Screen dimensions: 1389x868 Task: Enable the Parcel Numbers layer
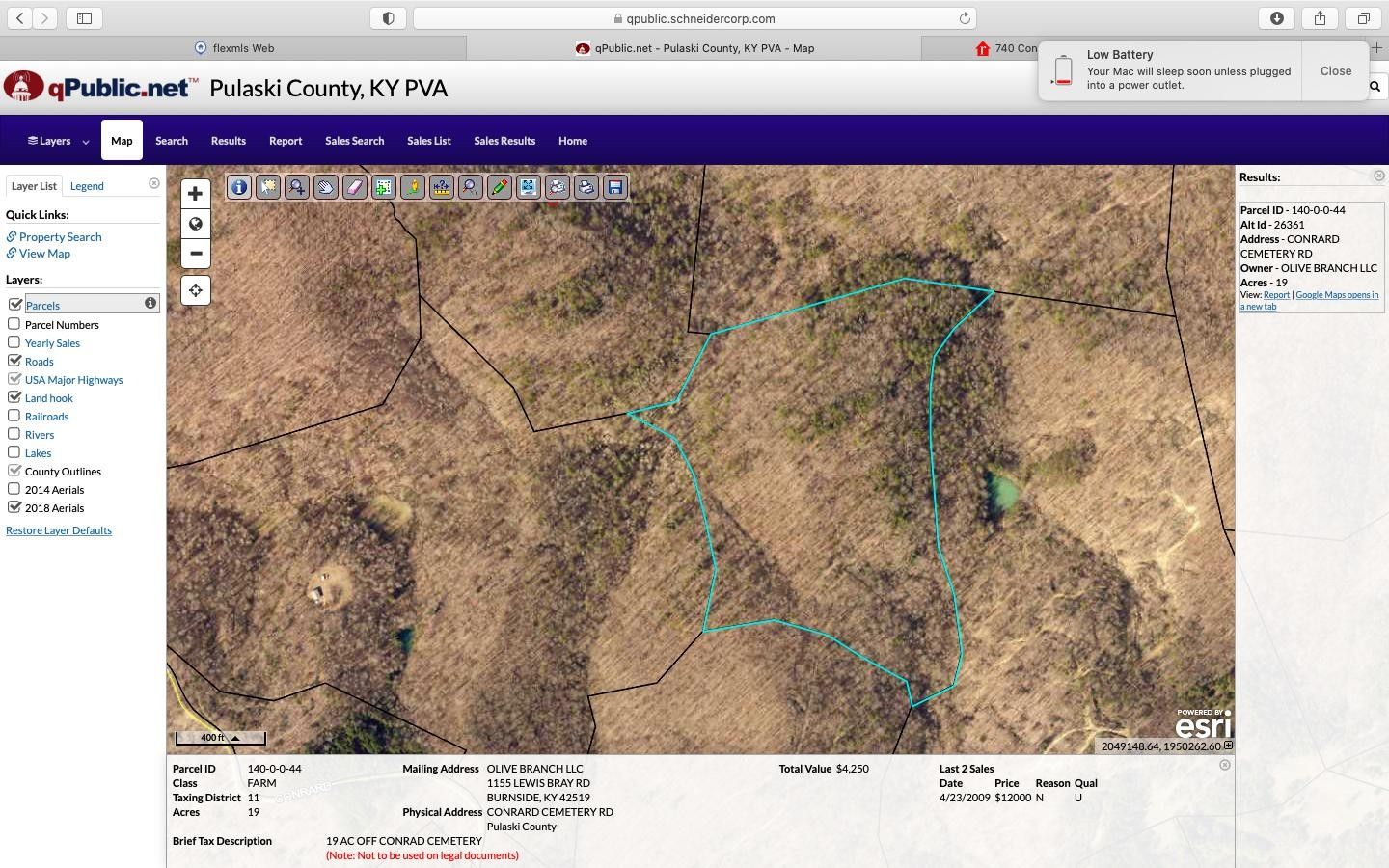[x=14, y=324]
